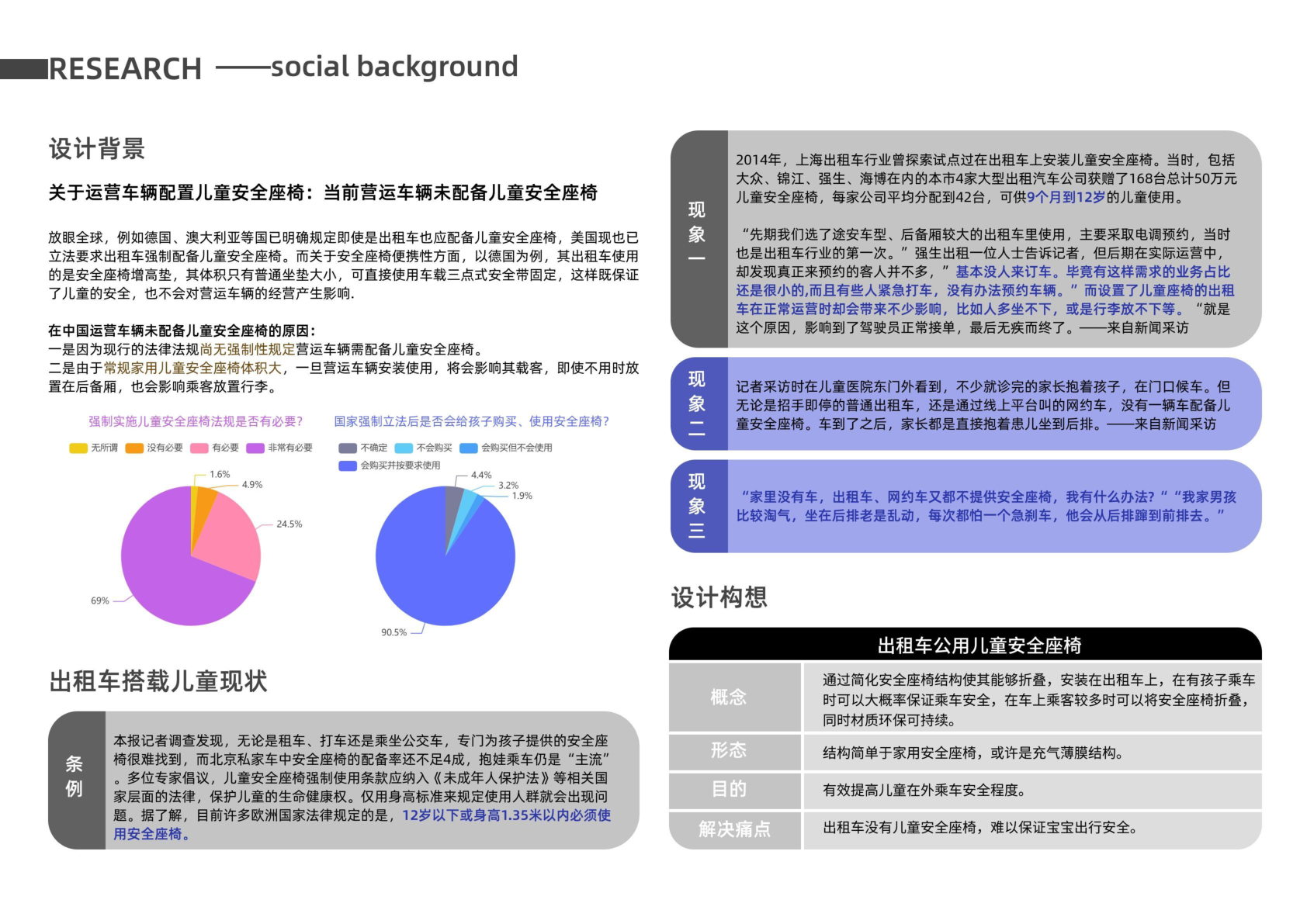Image resolution: width=1307 pixels, height=924 pixels.
Task: Select the 解决痛点 table row label
Action: click(735, 830)
